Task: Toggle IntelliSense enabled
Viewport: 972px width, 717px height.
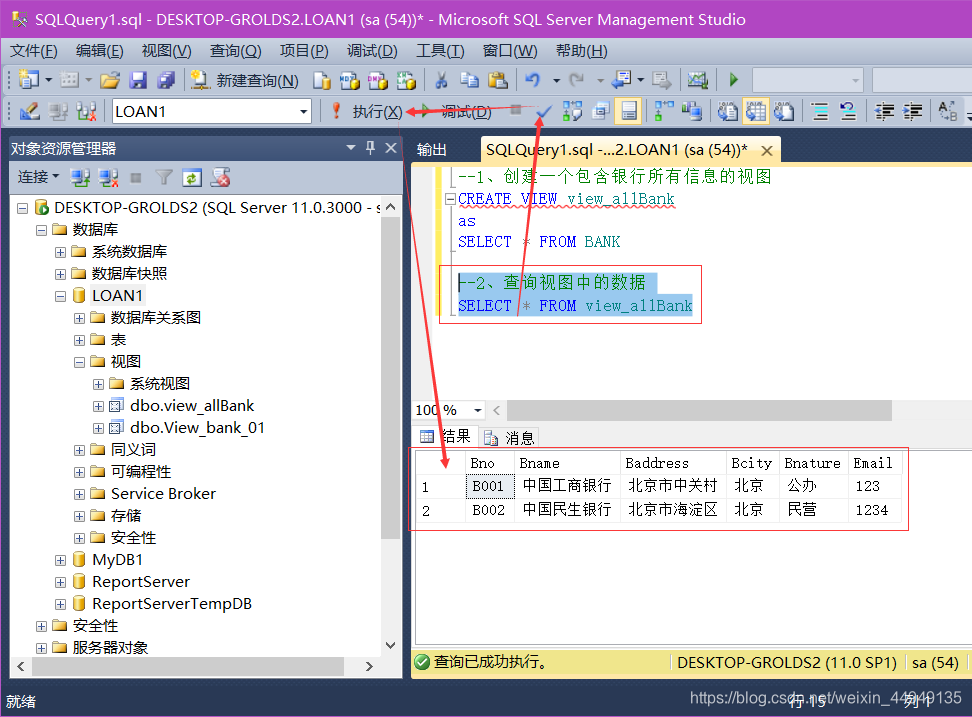Action: point(629,112)
